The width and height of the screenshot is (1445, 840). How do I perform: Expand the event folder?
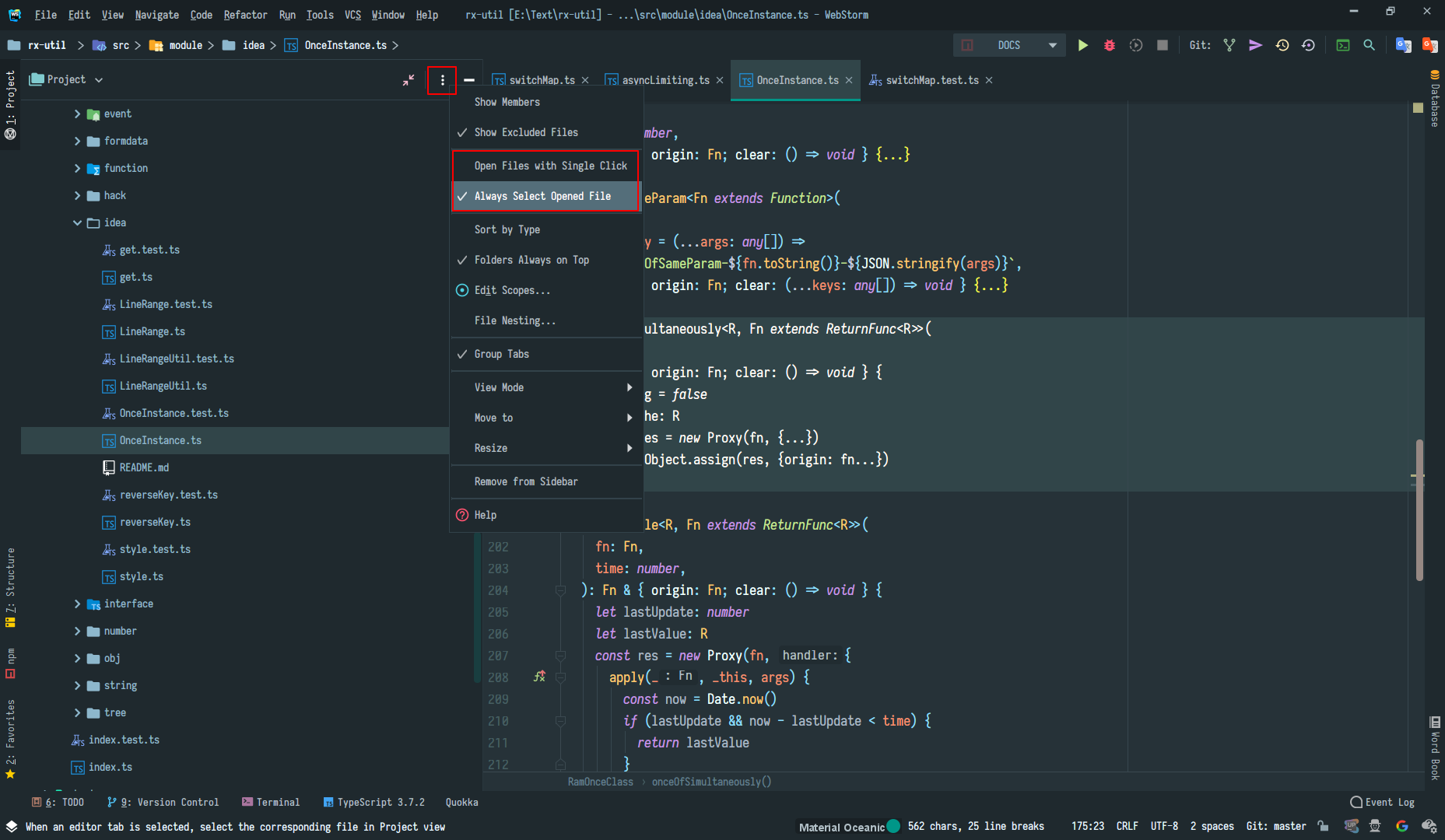77,114
